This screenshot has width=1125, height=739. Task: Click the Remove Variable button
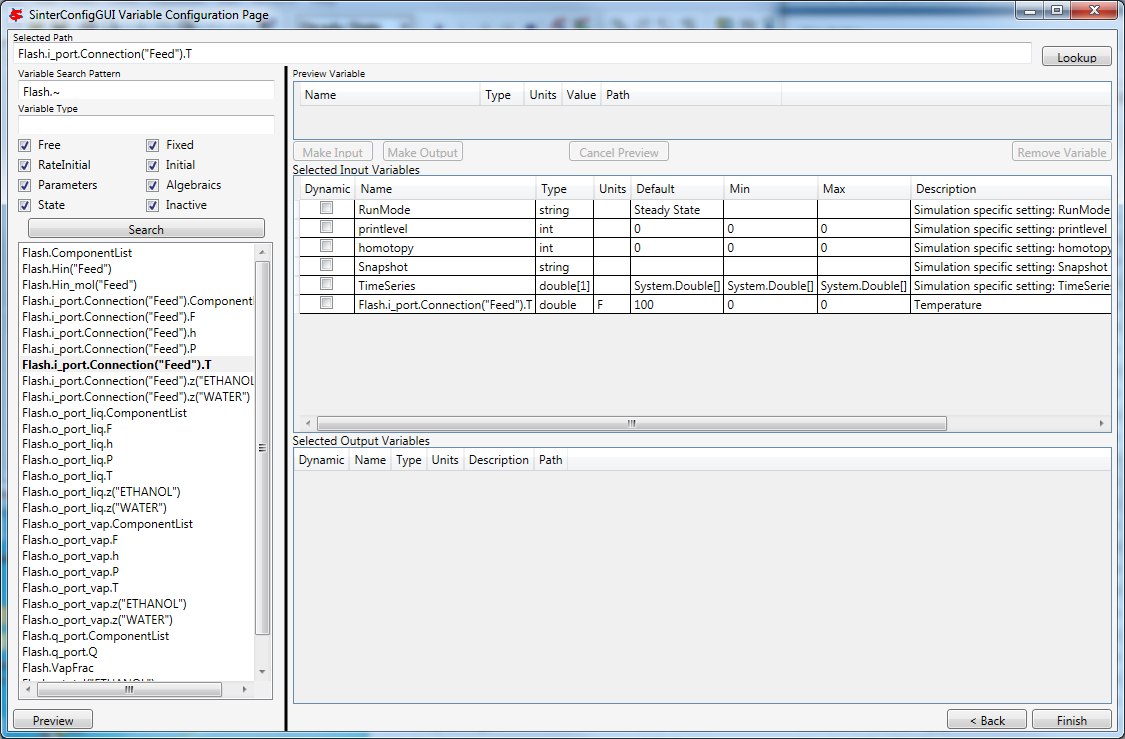coord(1062,152)
